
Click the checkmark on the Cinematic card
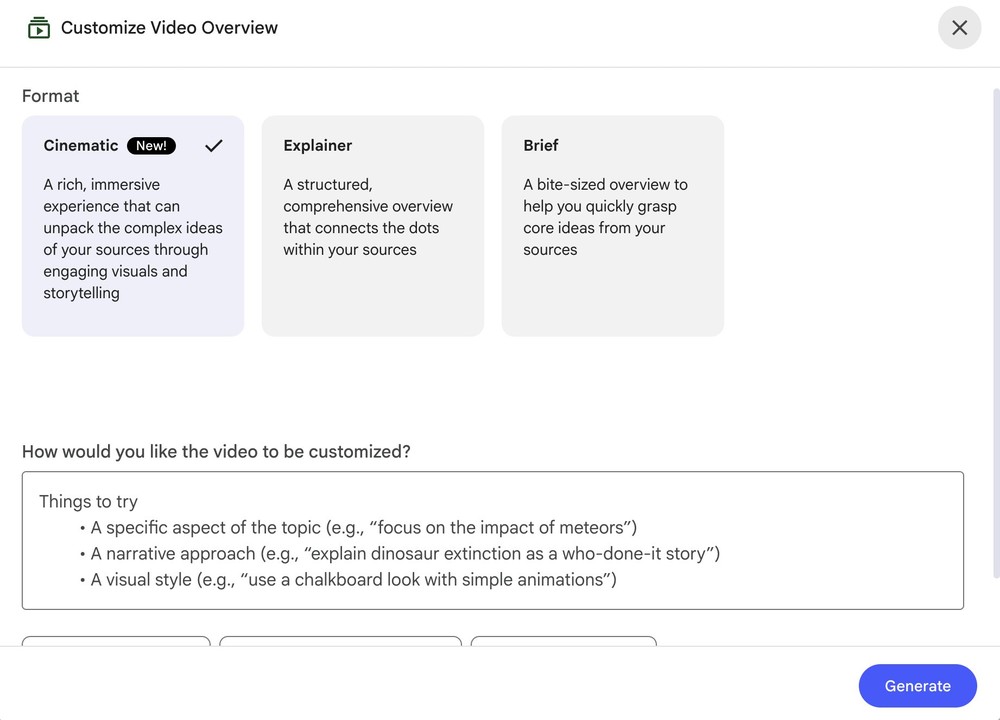pos(213,146)
